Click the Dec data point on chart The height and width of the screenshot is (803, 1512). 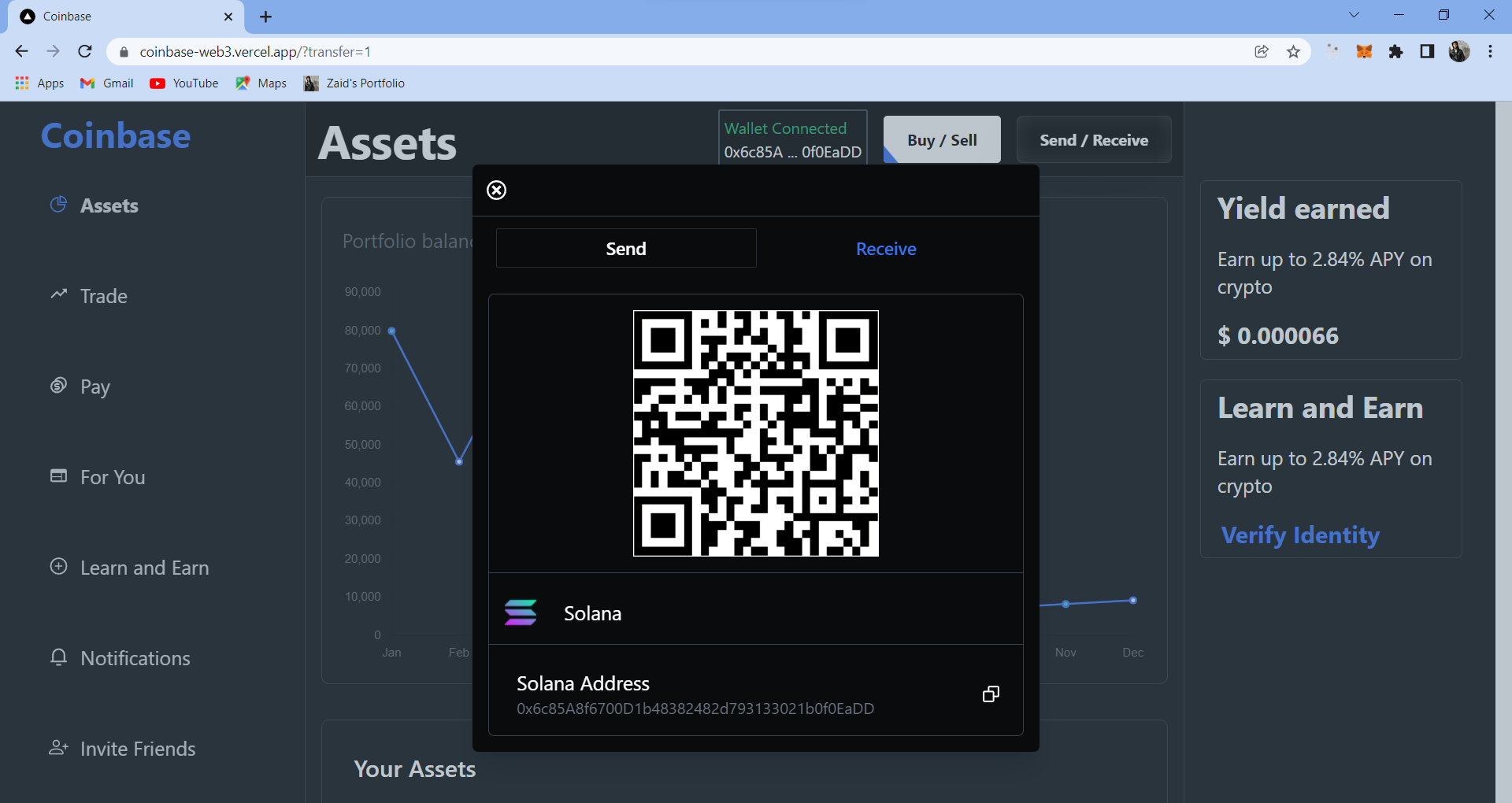1133,601
